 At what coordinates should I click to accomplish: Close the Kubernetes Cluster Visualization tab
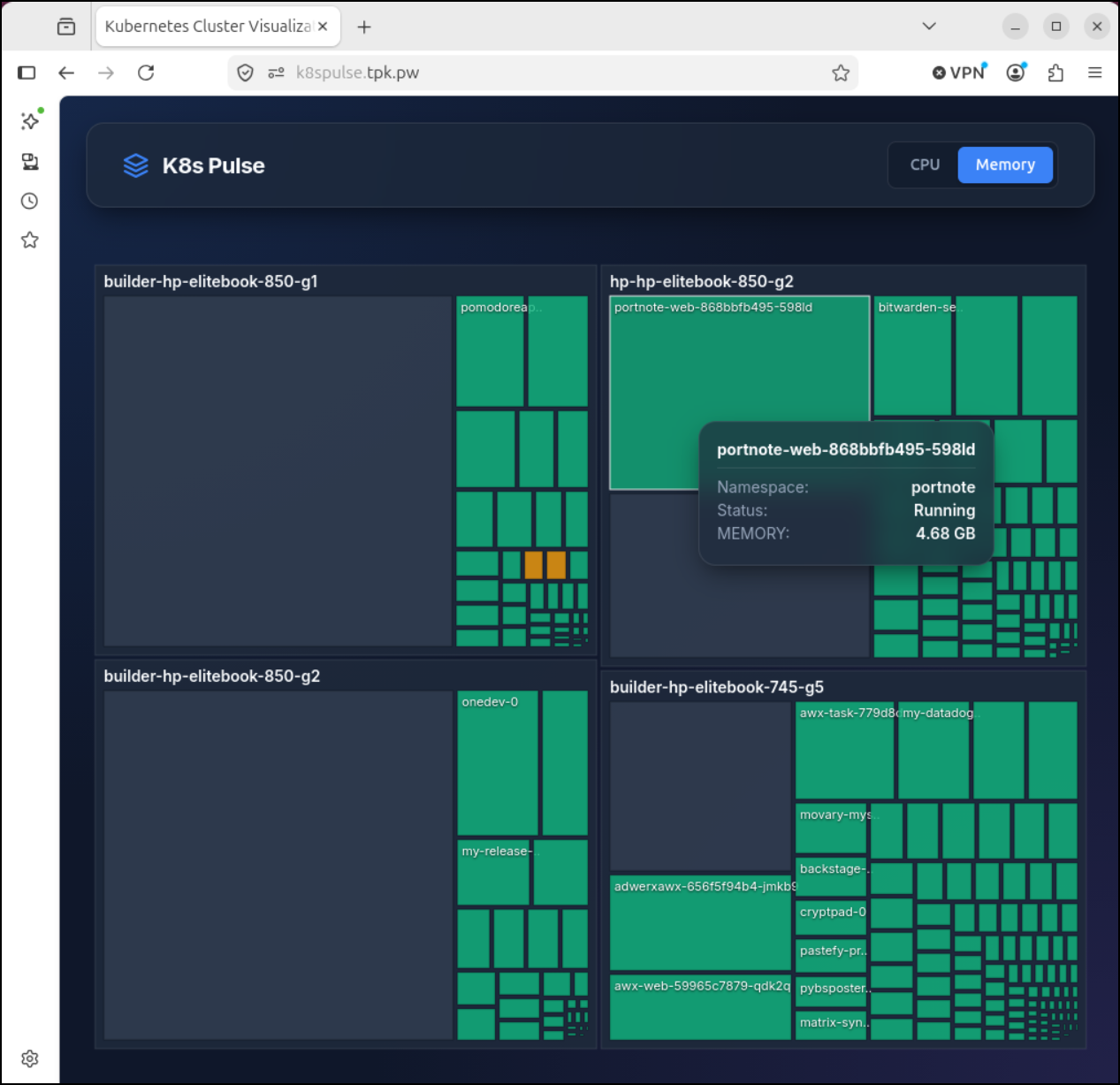point(323,27)
